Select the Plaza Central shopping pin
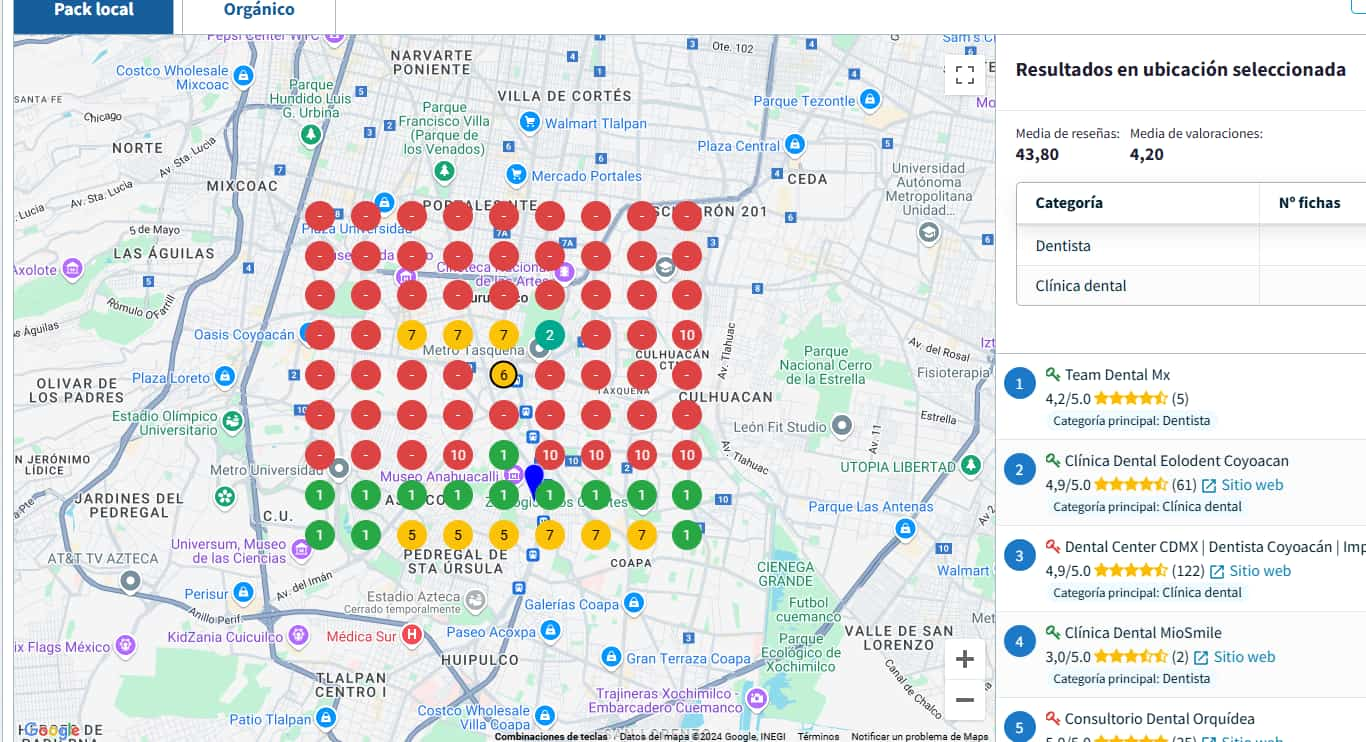 click(x=795, y=145)
